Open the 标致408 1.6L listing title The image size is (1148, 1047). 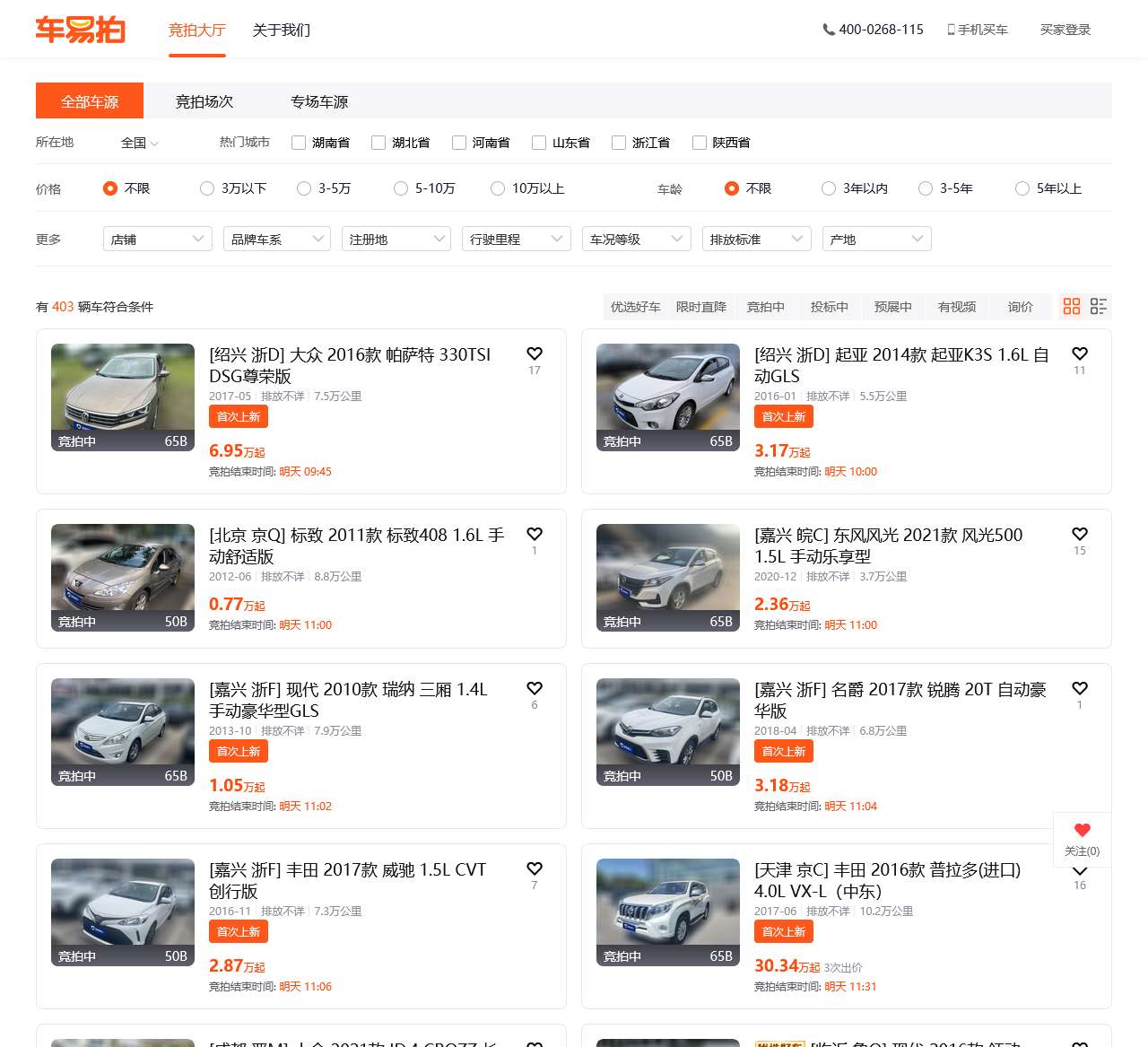click(x=356, y=545)
